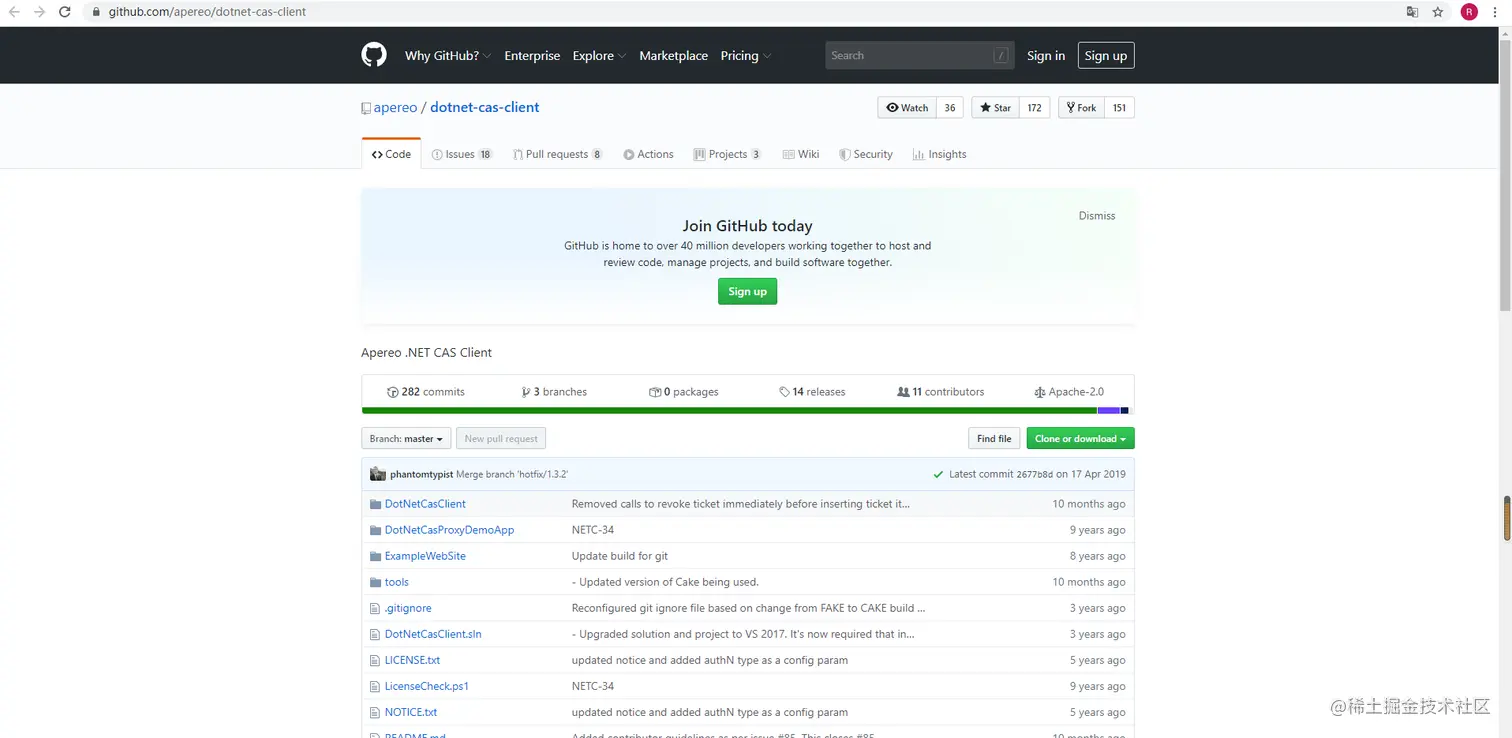Star the repository
1512x738 pixels.
tap(995, 108)
